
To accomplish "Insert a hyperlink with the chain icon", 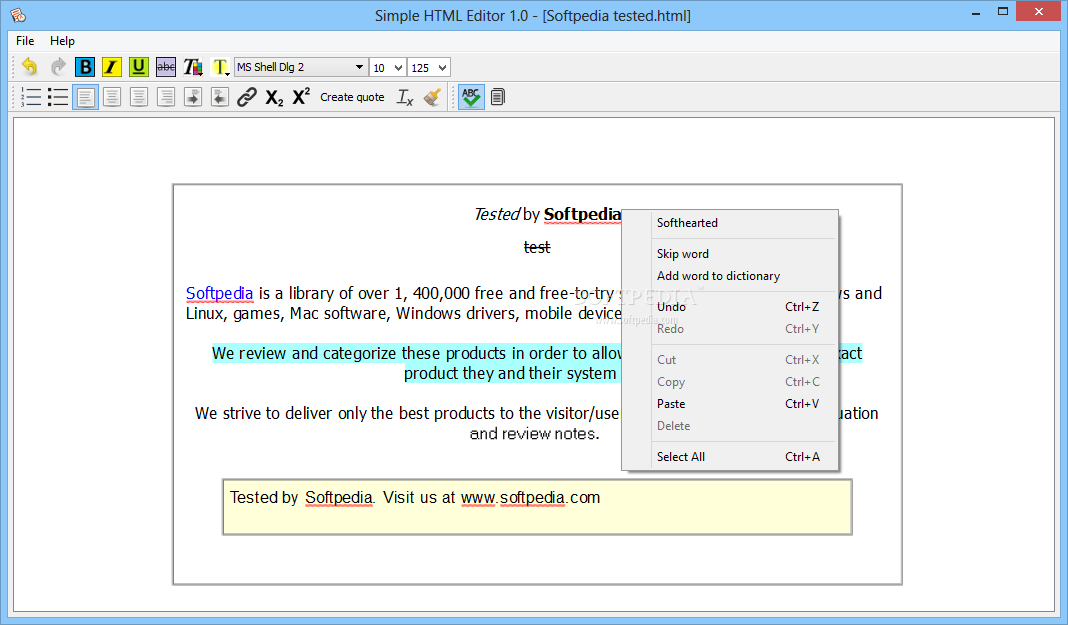I will (247, 97).
